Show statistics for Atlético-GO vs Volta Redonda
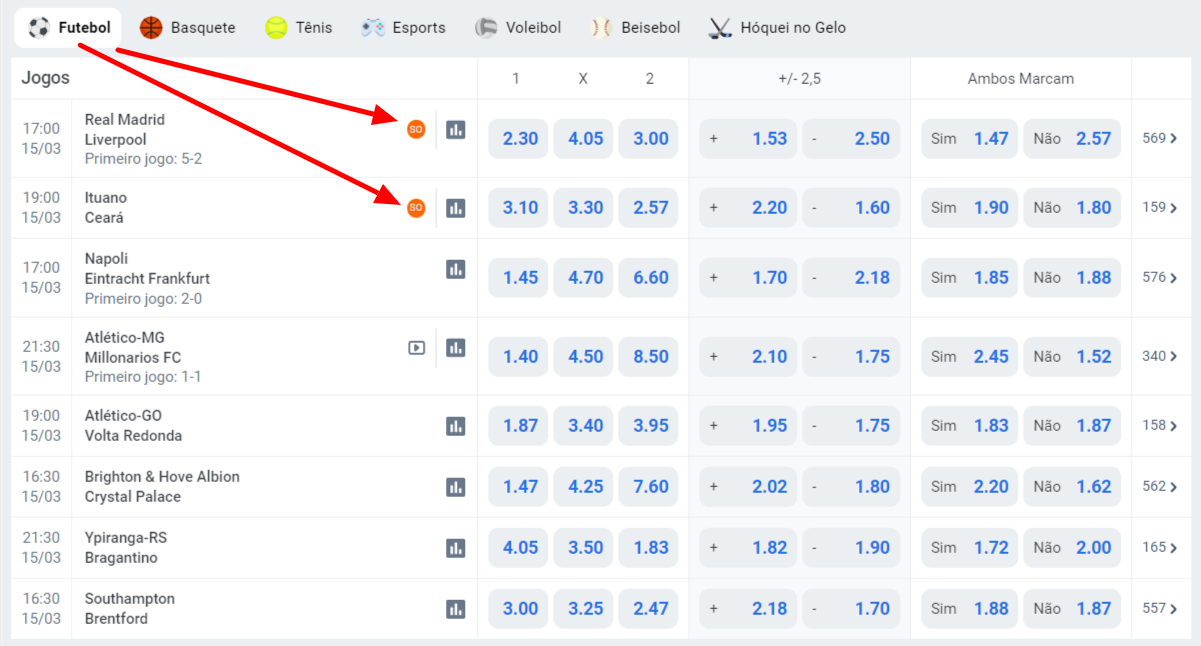The image size is (1201, 646). 456,426
